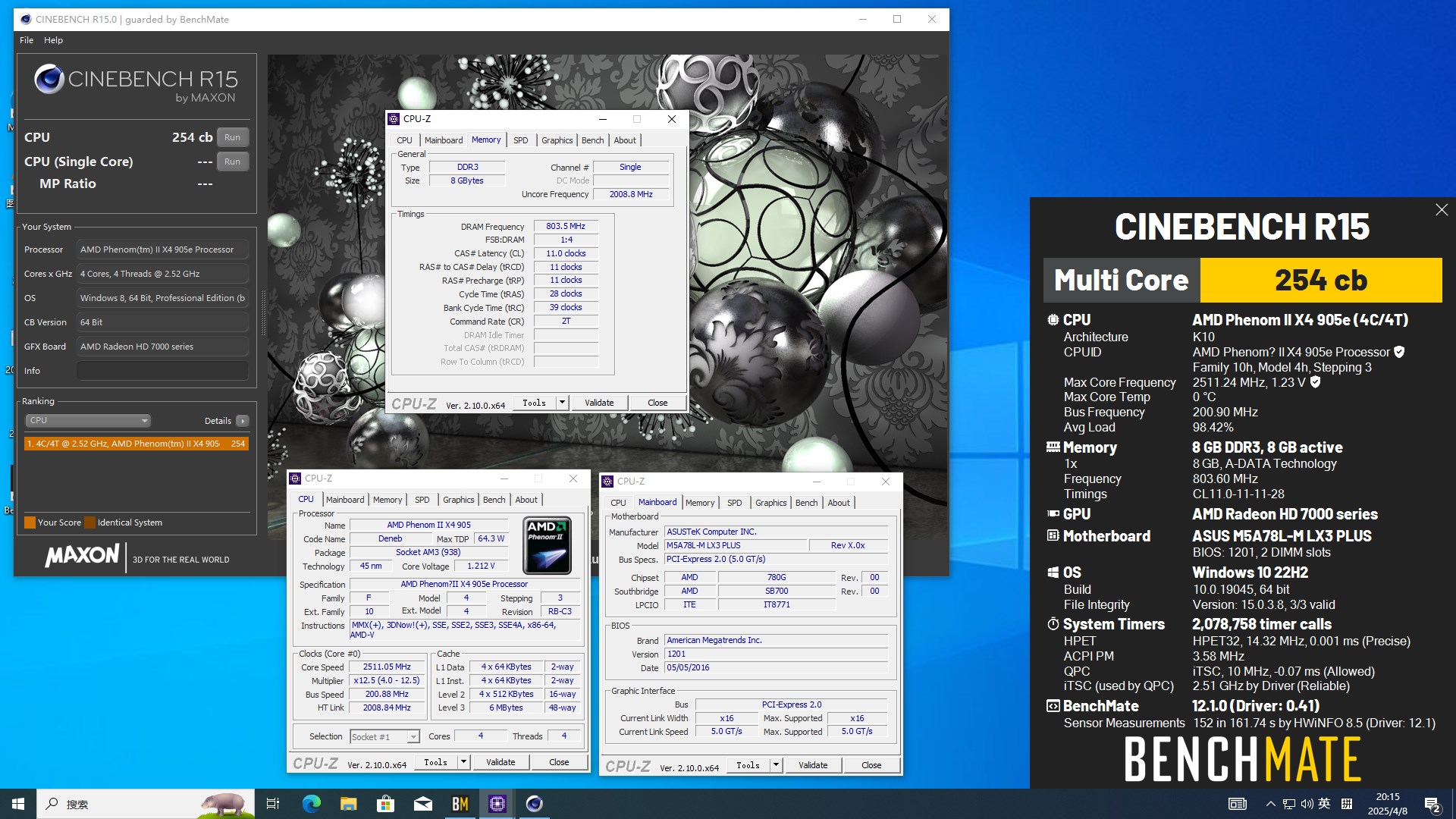Open Bench tab in Mainboard CPU-Z window

click(x=807, y=503)
